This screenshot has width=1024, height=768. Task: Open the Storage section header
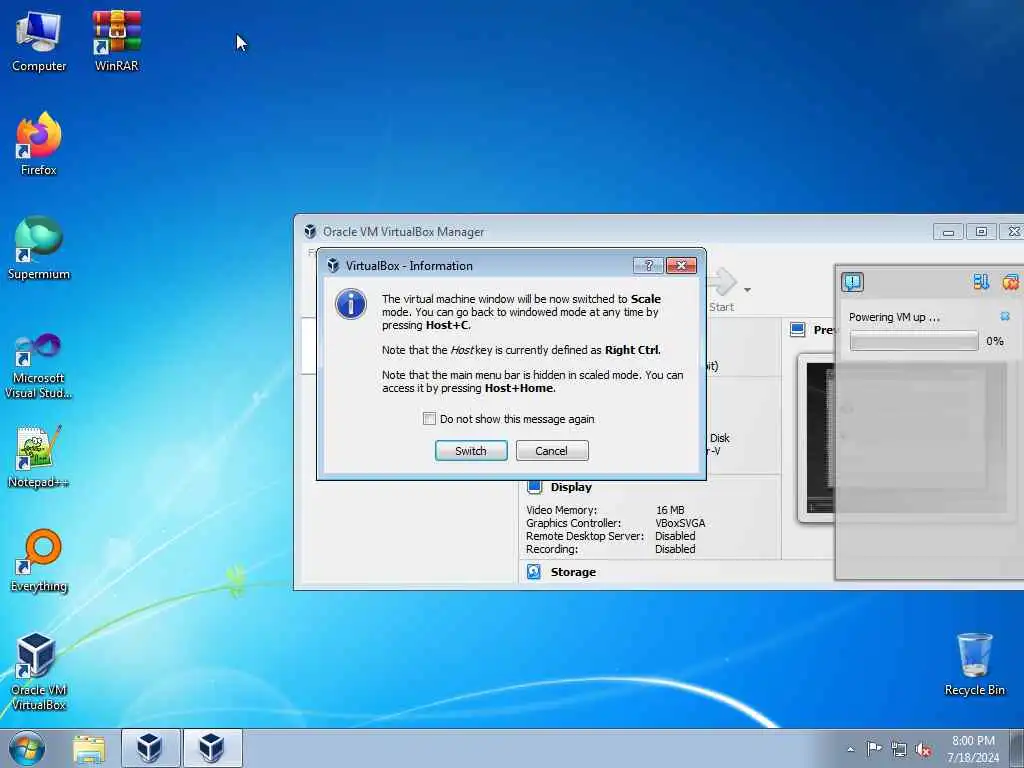[573, 572]
